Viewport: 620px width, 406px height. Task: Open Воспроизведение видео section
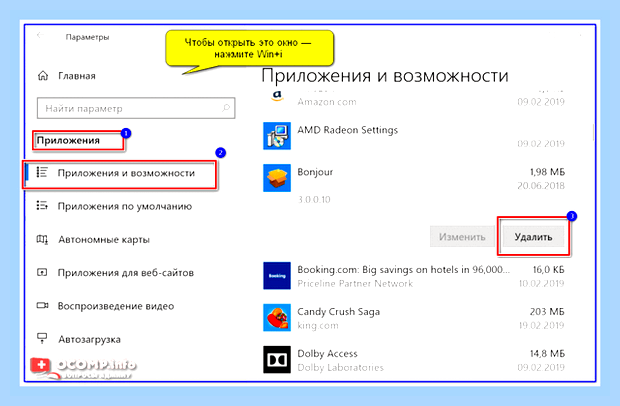(x=116, y=306)
